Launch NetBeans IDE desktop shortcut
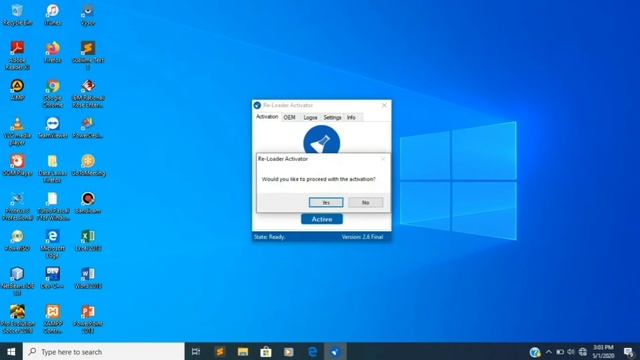Screen dimensions: 640x360 point(17,282)
